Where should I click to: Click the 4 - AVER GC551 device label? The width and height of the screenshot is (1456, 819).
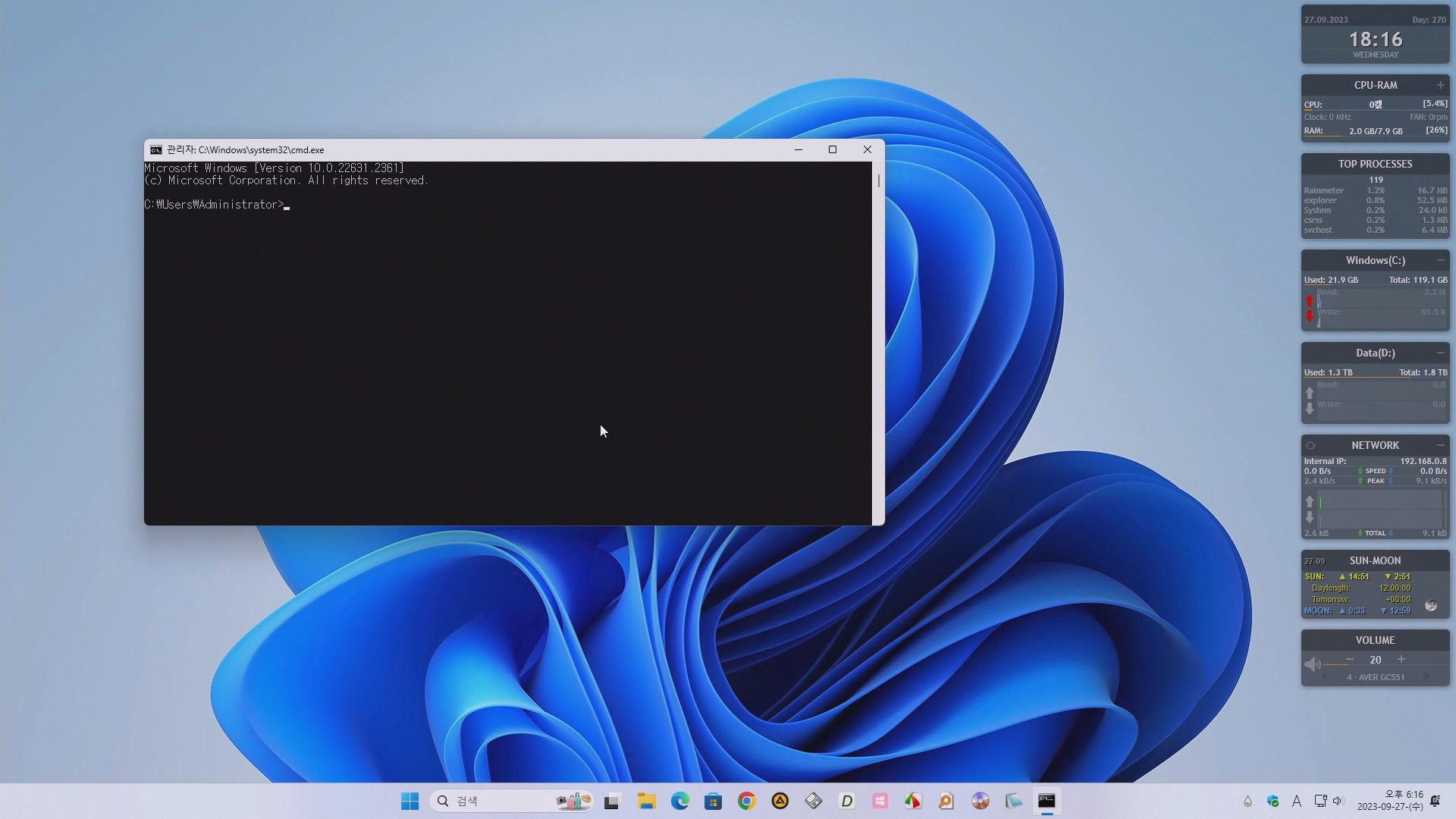click(x=1376, y=677)
